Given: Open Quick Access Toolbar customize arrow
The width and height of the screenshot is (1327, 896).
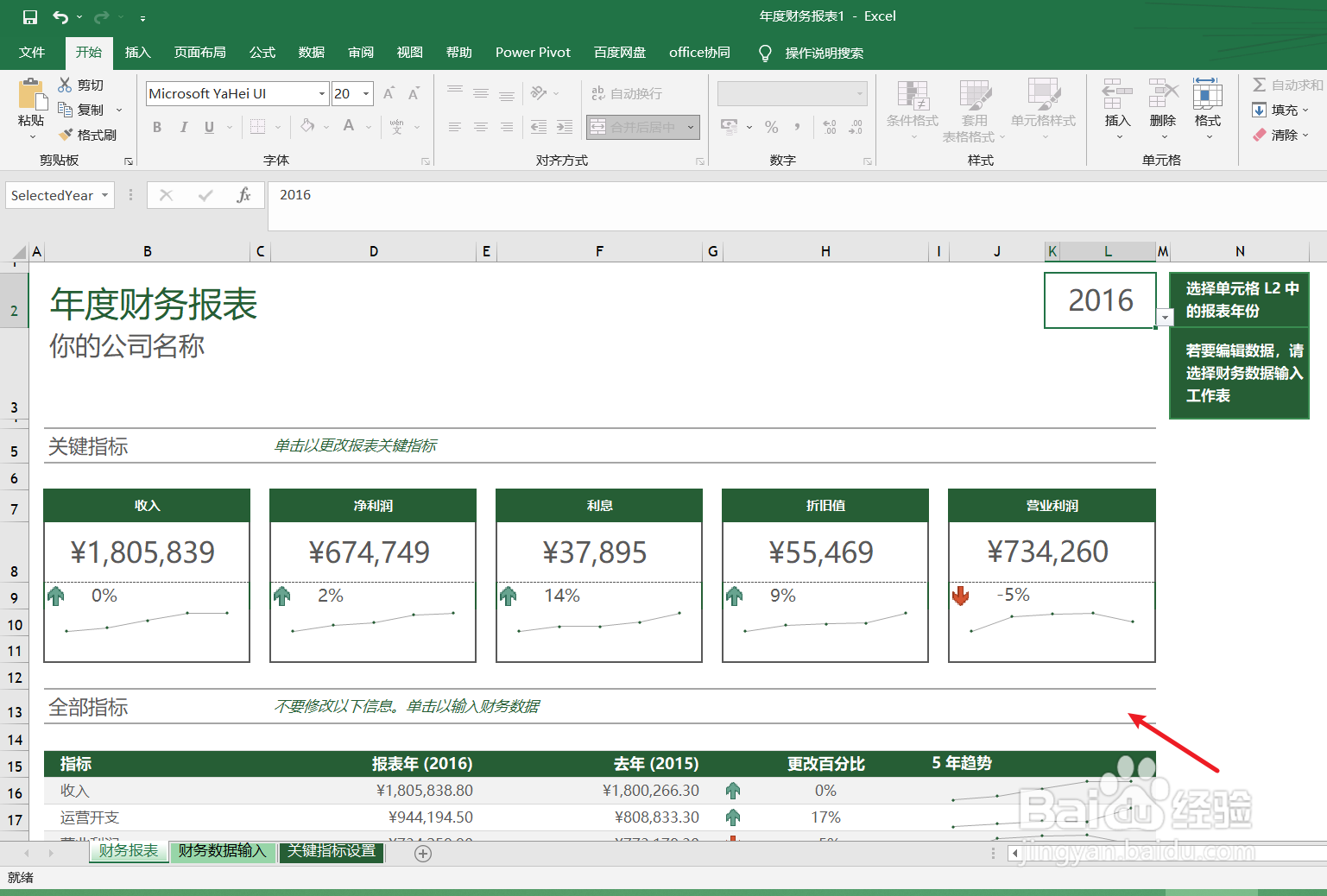Looking at the screenshot, I should point(142,17).
